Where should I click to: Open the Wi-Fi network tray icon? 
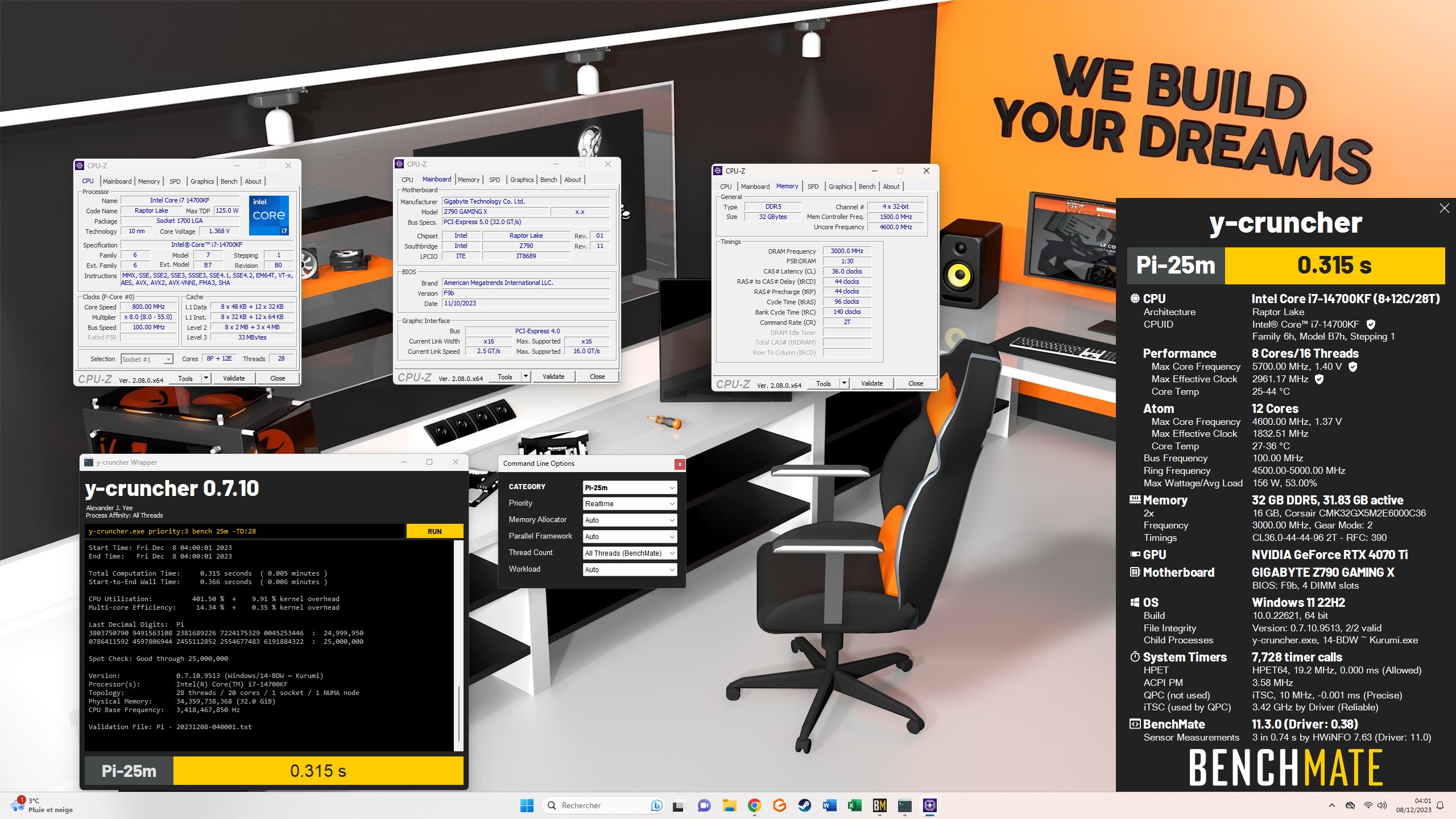pos(1368,805)
